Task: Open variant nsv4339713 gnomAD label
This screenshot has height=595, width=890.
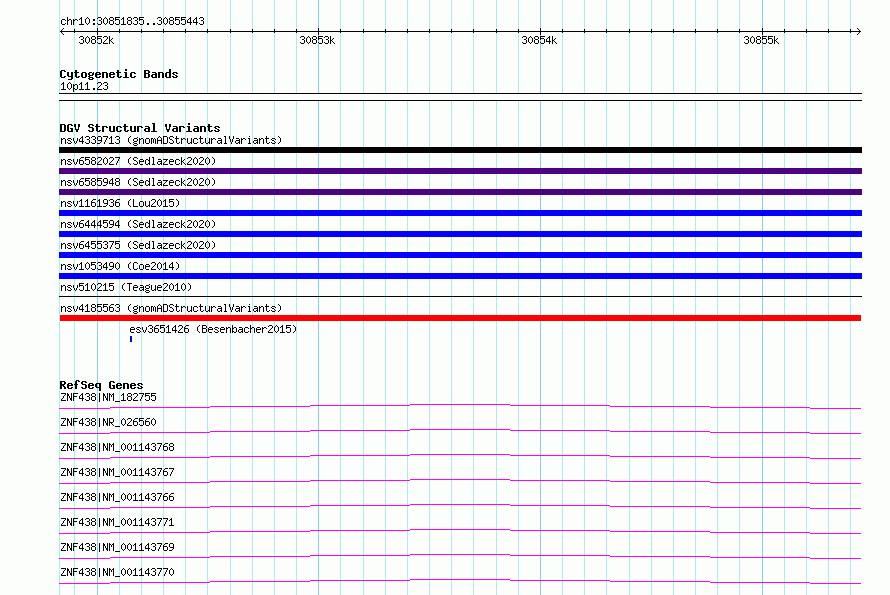Action: 171,140
